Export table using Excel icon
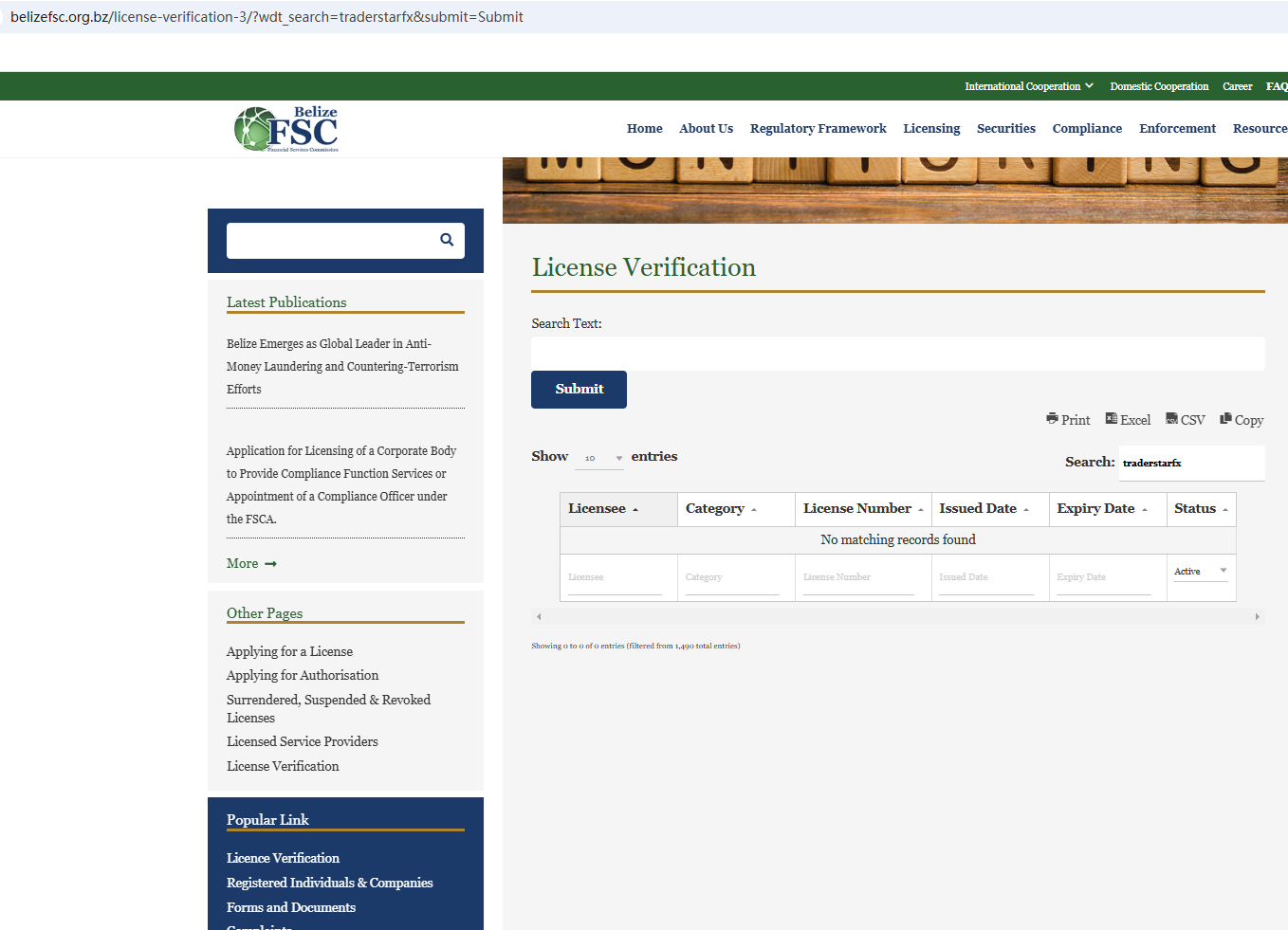Screen dimensions: 1288x930 1128,419
